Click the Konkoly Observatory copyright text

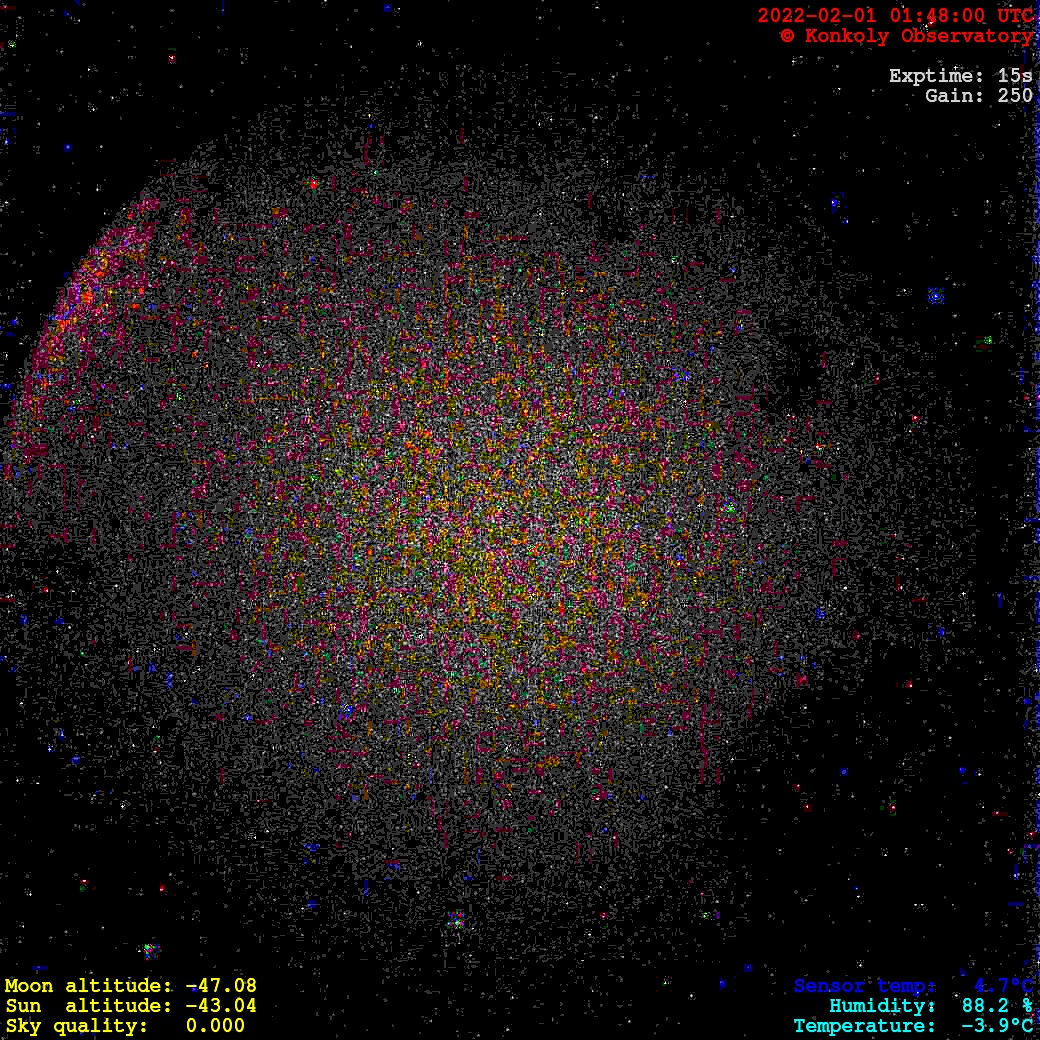coord(906,36)
